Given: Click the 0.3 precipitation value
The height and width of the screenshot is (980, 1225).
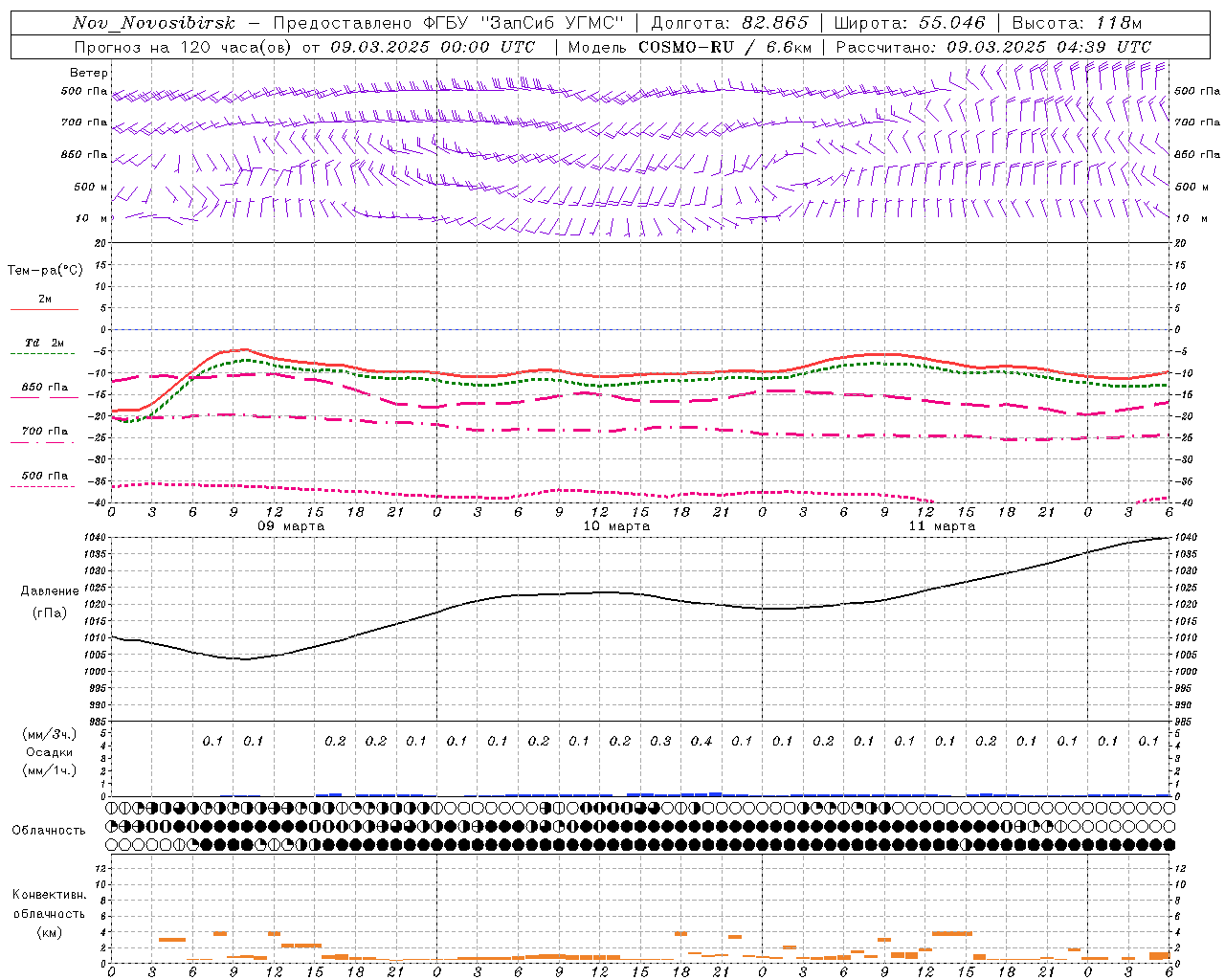Looking at the screenshot, I should pos(660,741).
